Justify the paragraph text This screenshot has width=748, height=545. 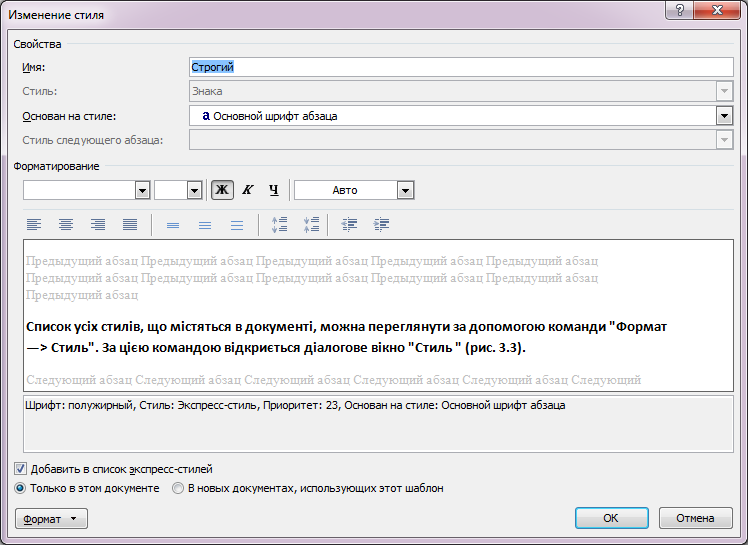coord(130,224)
